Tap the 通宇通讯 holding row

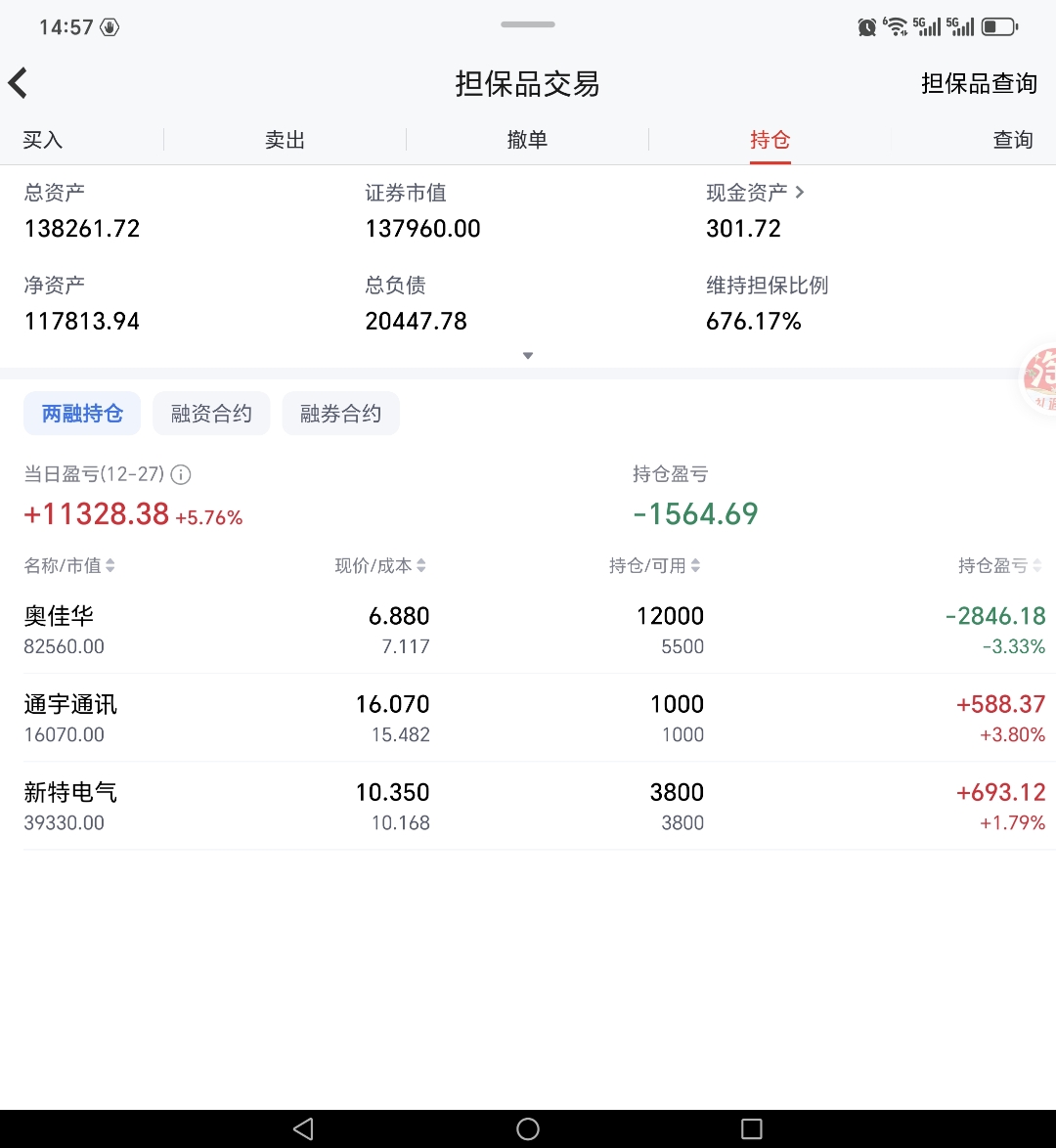tap(528, 717)
